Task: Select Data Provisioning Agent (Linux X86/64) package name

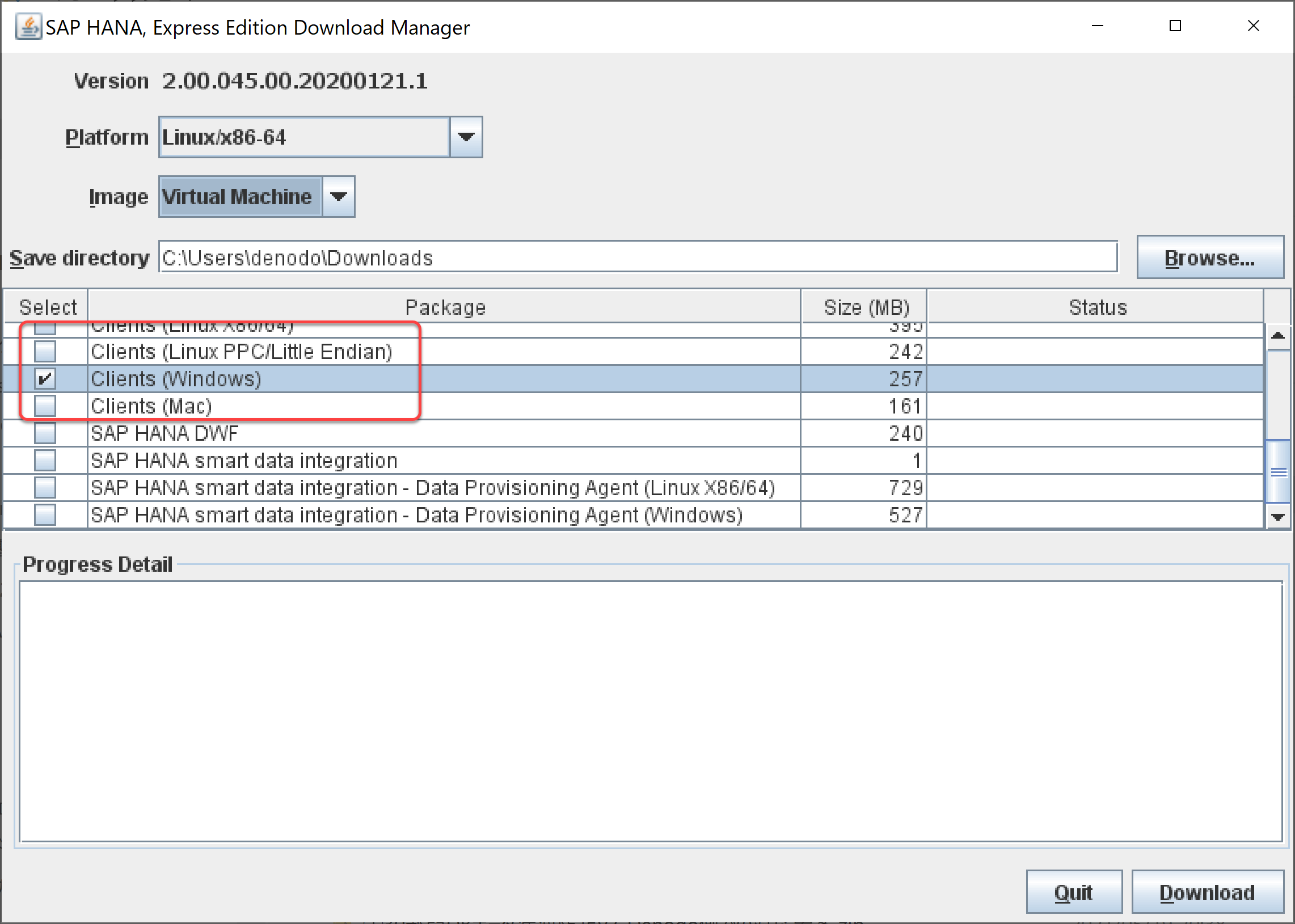Action: tap(433, 488)
